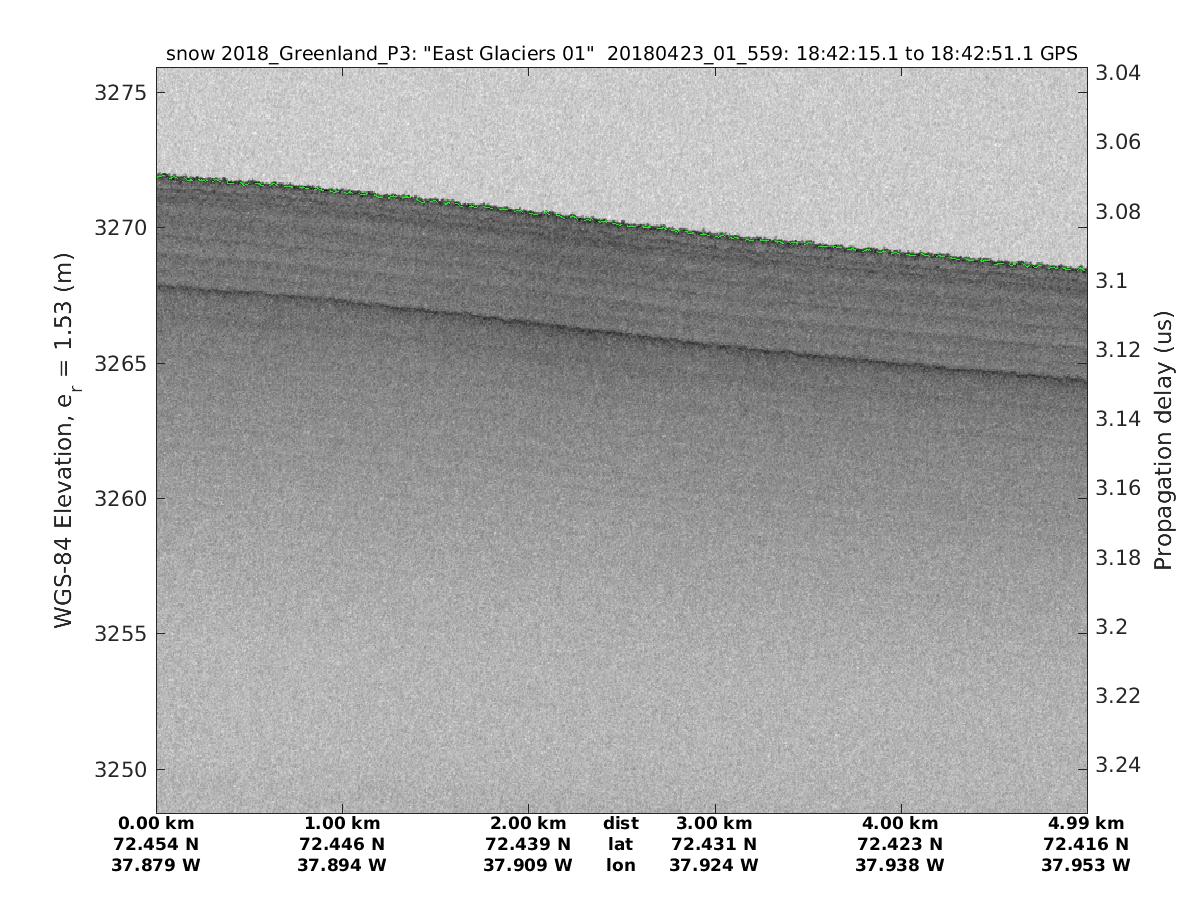1200x900 pixels.
Task: Click the Propagation delay (us) axis label
Action: (x=1162, y=440)
